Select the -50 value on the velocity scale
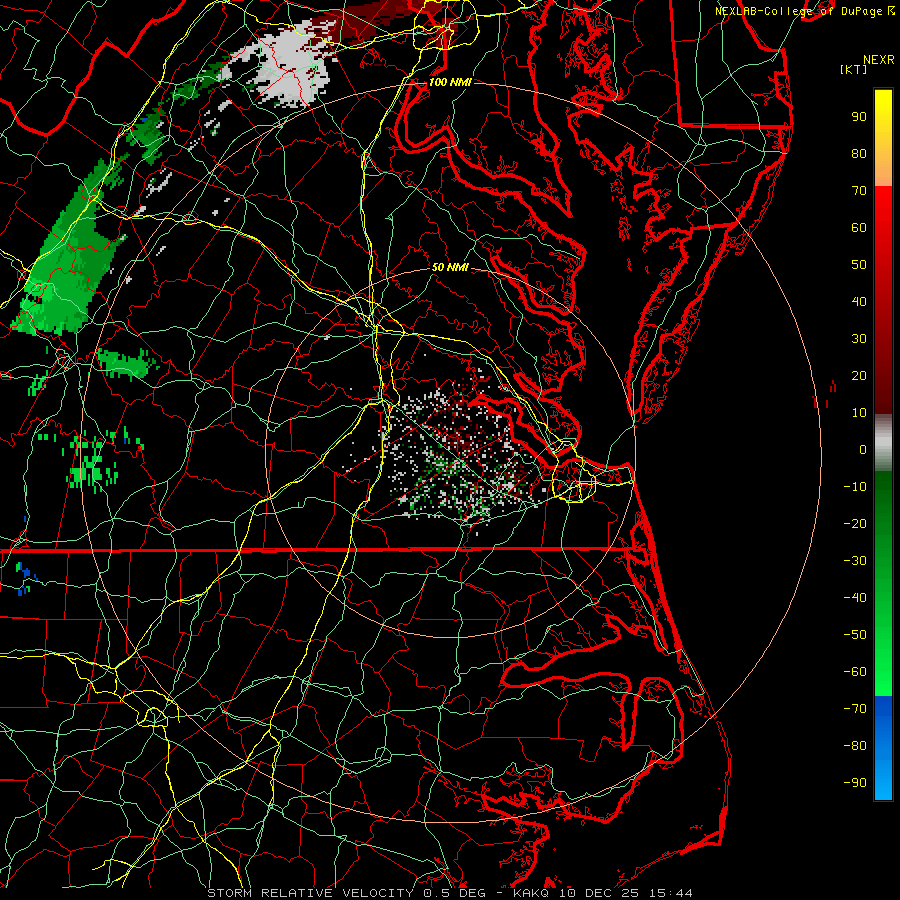900x900 pixels. pos(855,635)
